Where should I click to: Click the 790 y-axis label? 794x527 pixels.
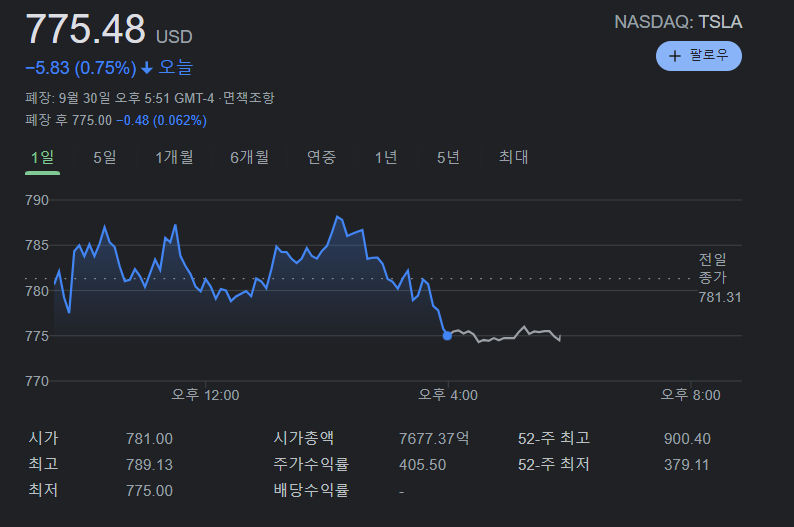[x=37, y=200]
